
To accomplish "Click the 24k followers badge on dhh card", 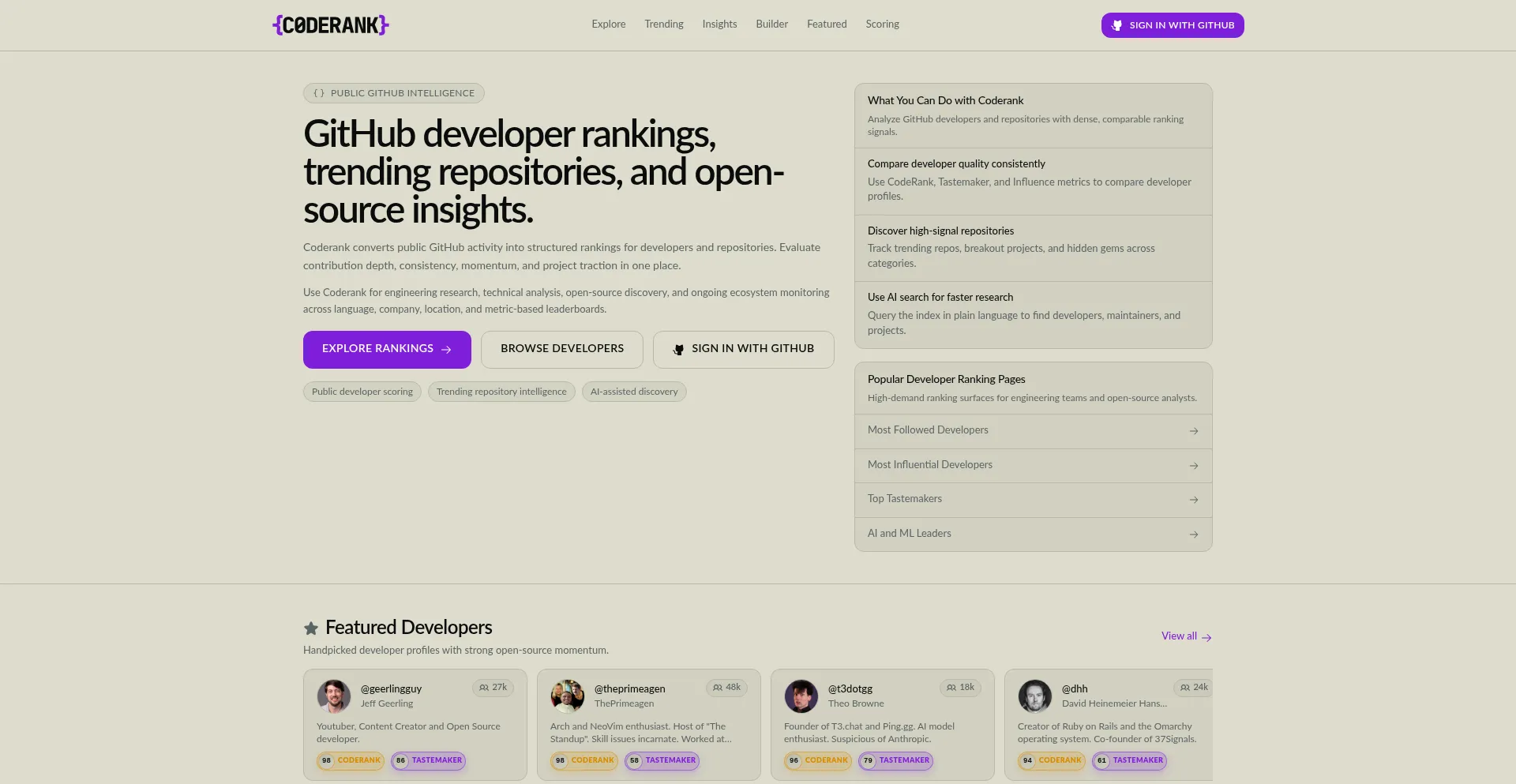I will click(x=1193, y=688).
